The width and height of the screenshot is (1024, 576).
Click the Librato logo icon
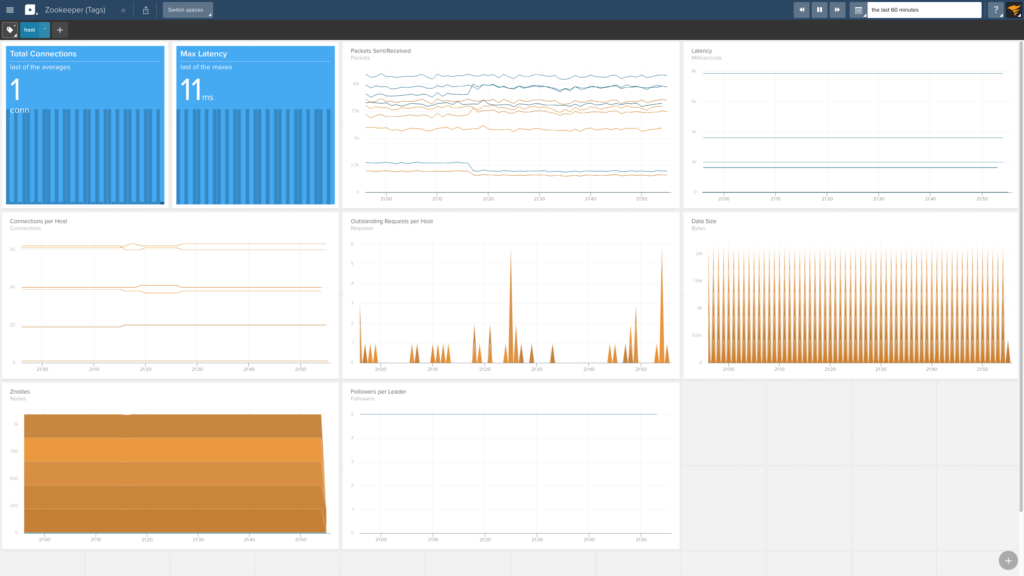30,10
